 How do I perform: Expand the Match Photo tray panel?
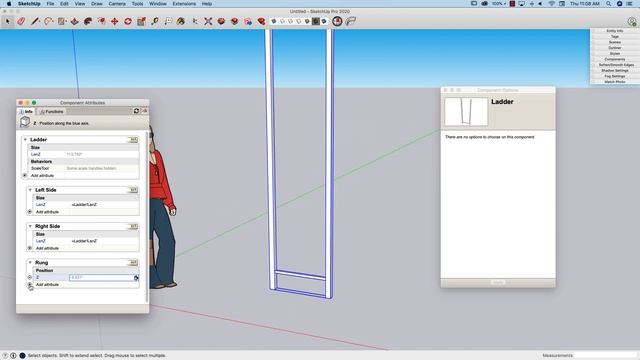click(615, 82)
